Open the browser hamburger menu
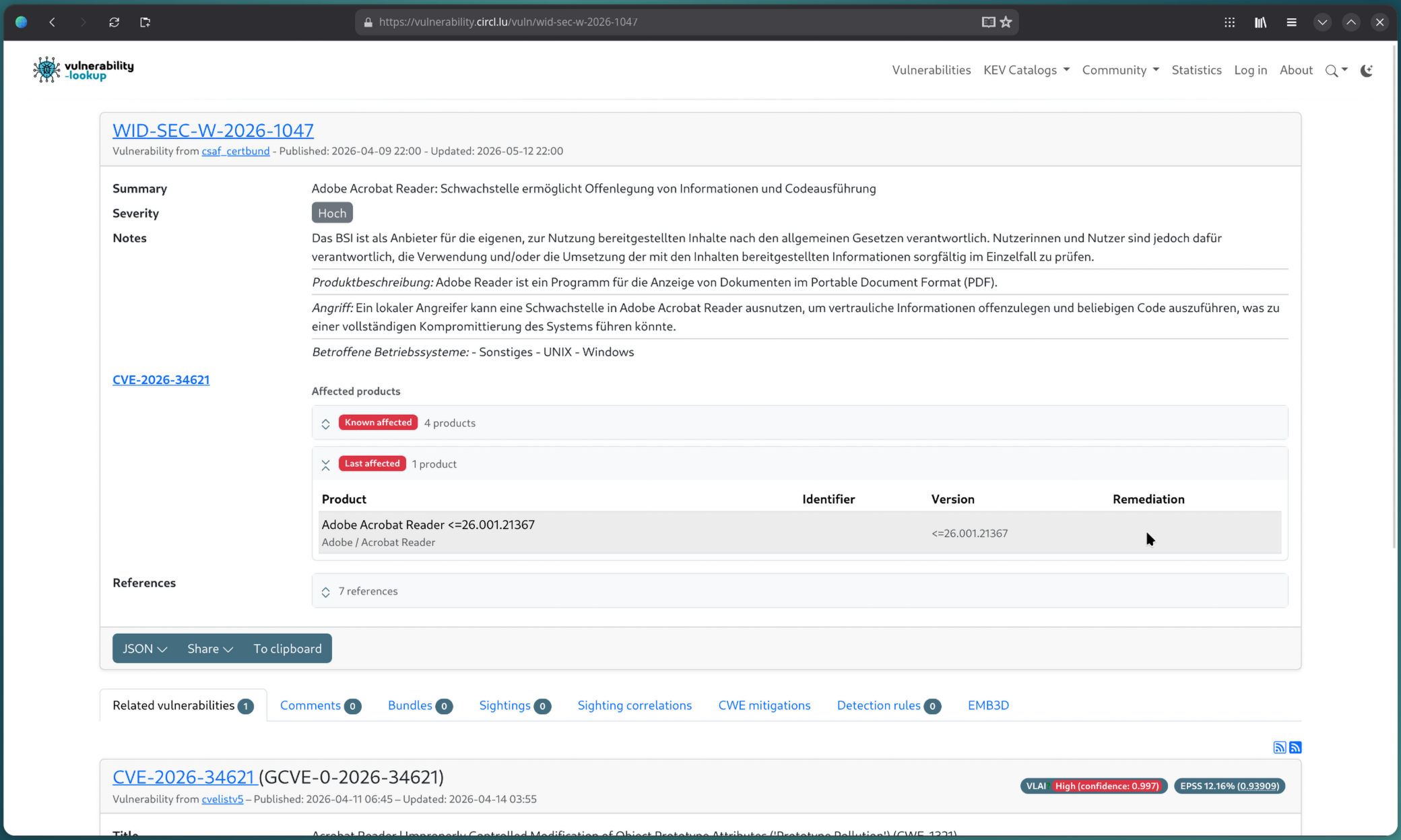The width and height of the screenshot is (1401, 840). (1291, 22)
